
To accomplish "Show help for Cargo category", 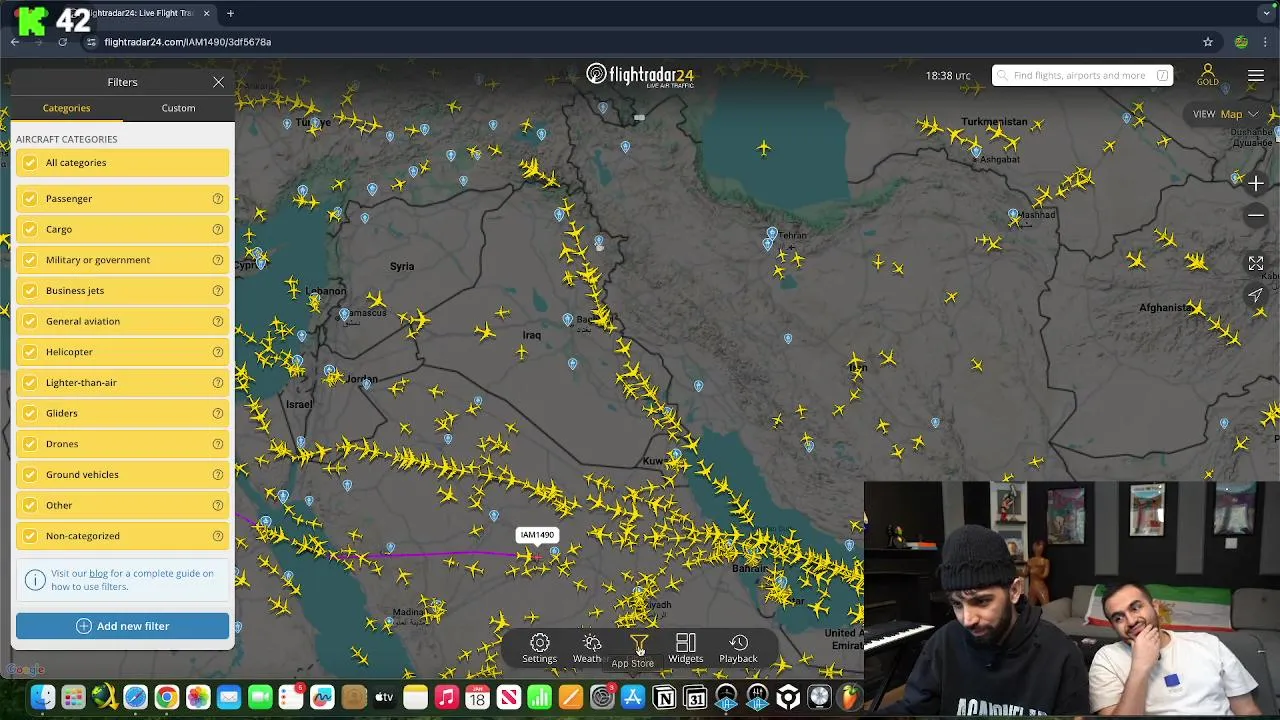I will (x=217, y=229).
